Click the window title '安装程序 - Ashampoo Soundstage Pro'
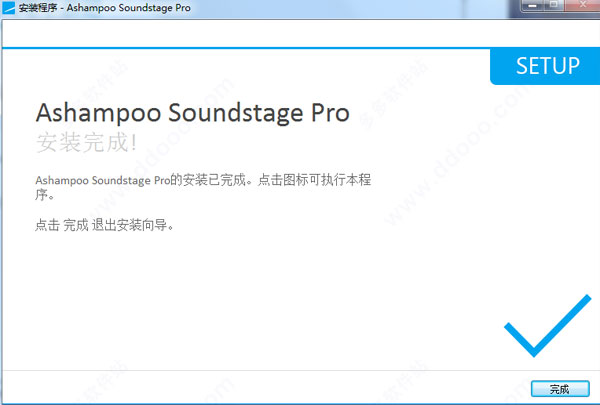 click(x=104, y=8)
